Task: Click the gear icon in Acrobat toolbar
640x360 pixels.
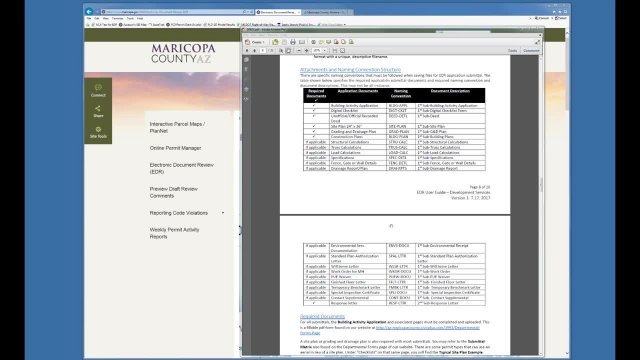Action: tap(313, 42)
